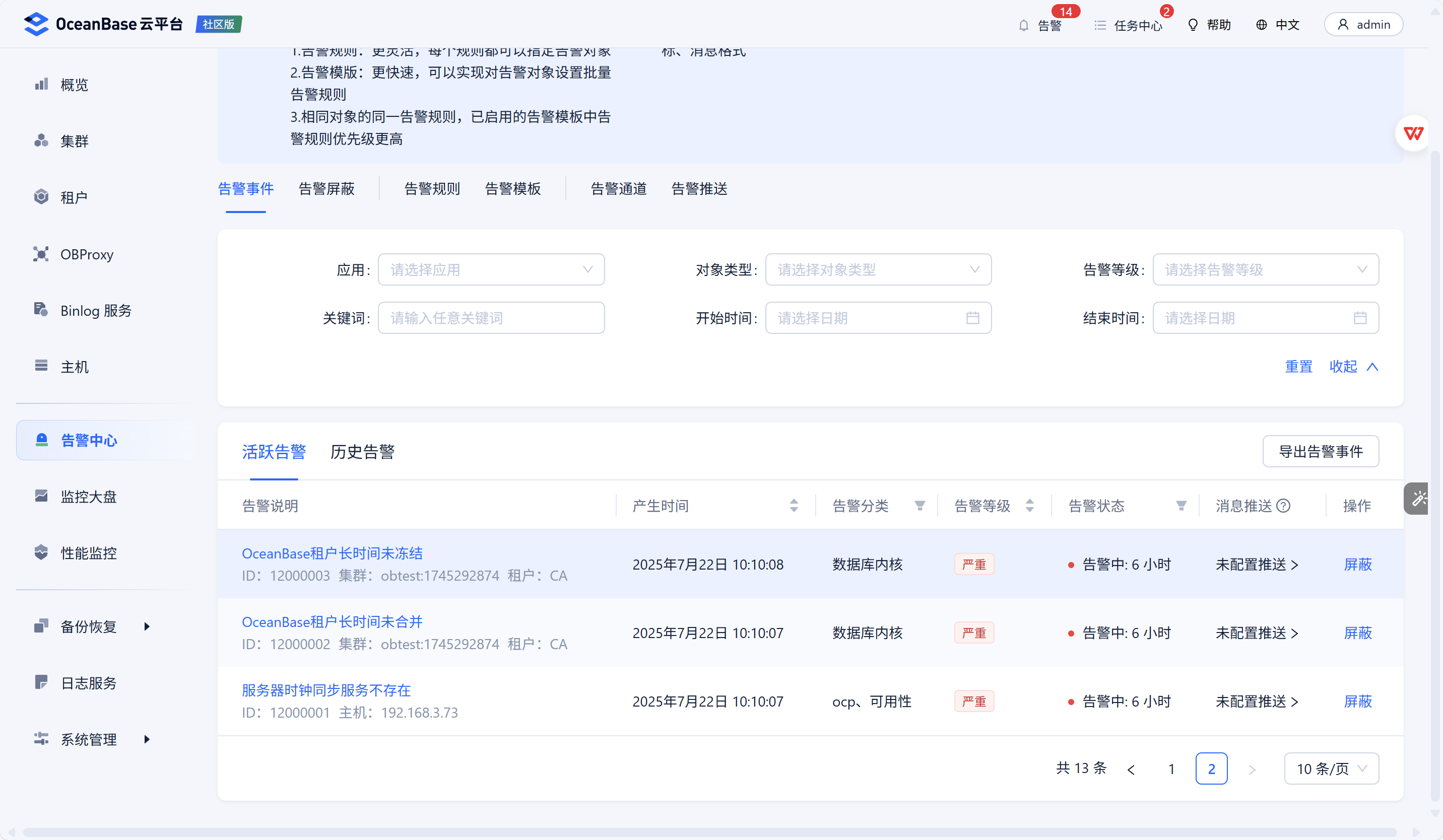Switch to the 告警推送 tab

[x=699, y=189]
